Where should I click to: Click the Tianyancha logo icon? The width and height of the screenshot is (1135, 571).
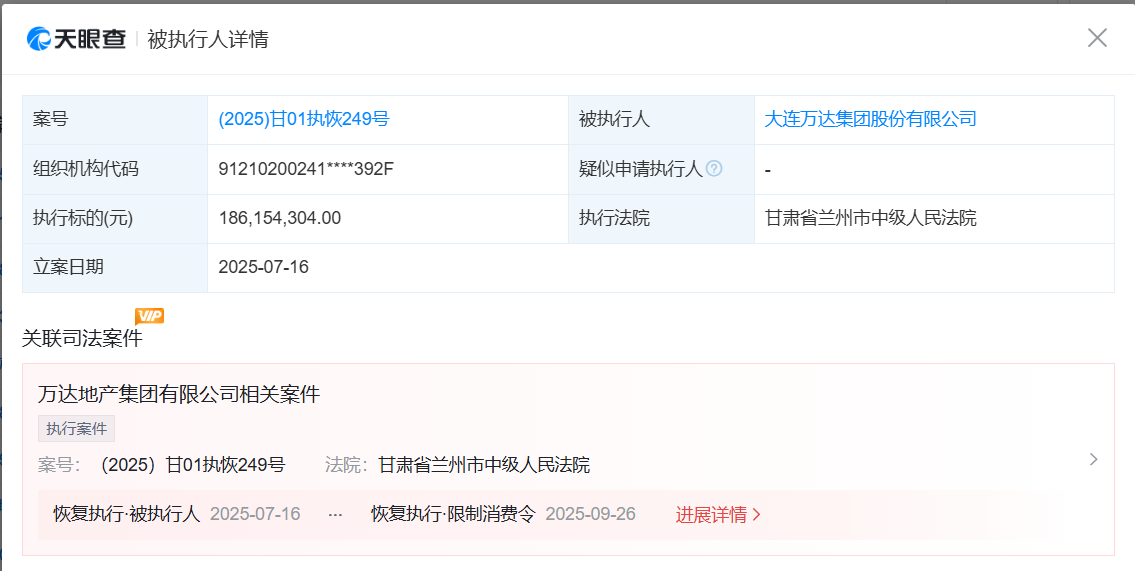40,39
